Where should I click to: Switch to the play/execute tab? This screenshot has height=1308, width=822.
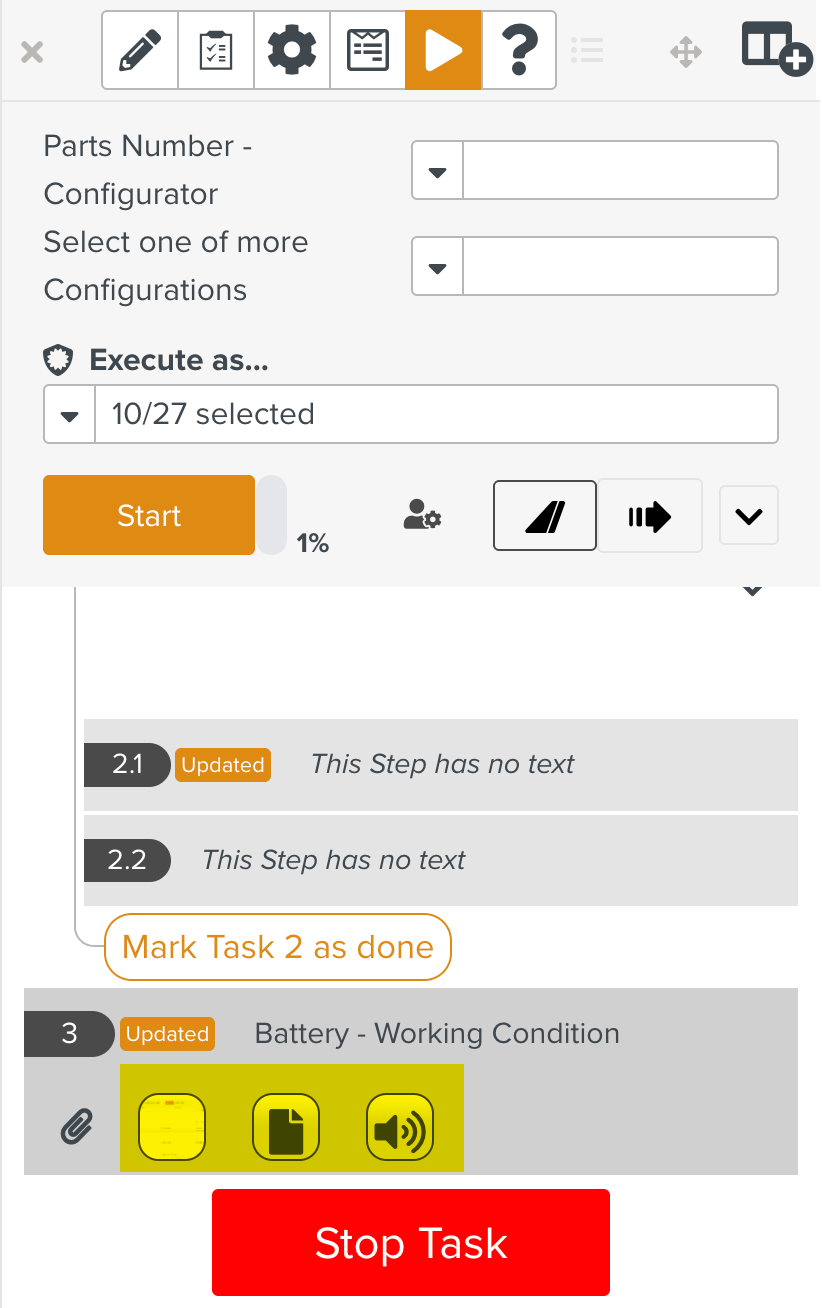click(x=443, y=50)
